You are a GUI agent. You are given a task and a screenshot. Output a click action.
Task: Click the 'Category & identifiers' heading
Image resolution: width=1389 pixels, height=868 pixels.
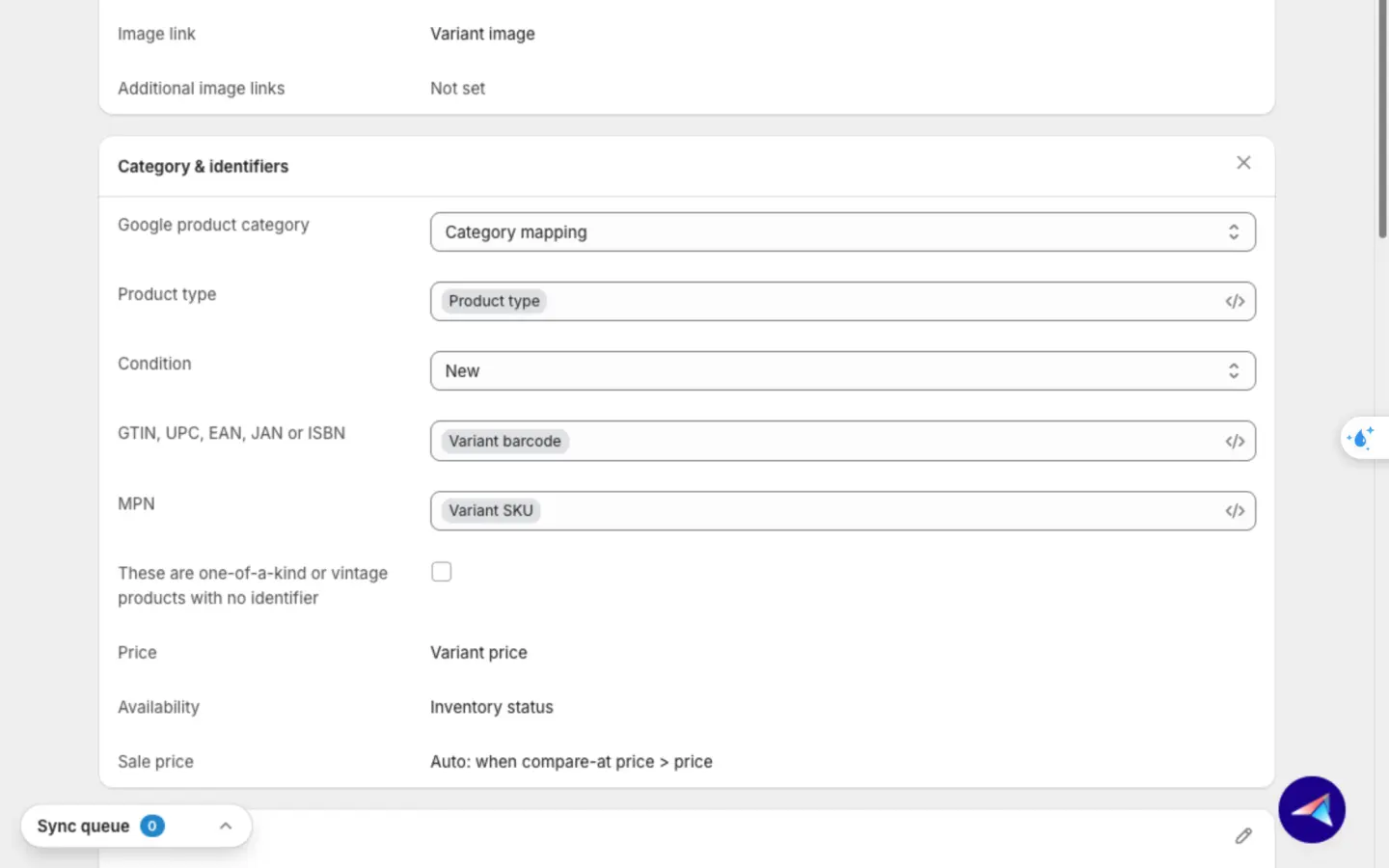[x=203, y=167]
